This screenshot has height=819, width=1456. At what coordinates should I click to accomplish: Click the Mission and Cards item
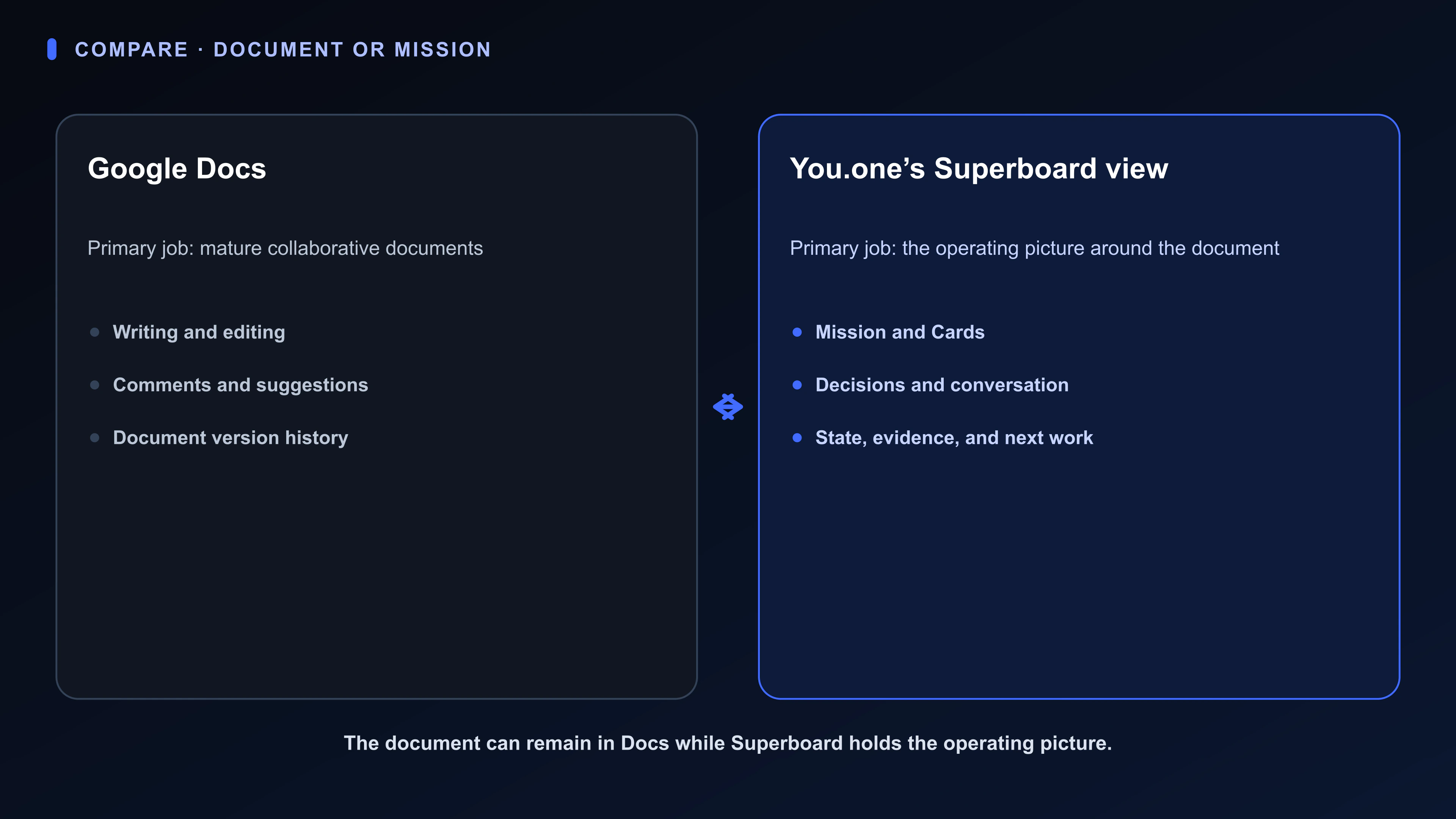click(x=900, y=333)
